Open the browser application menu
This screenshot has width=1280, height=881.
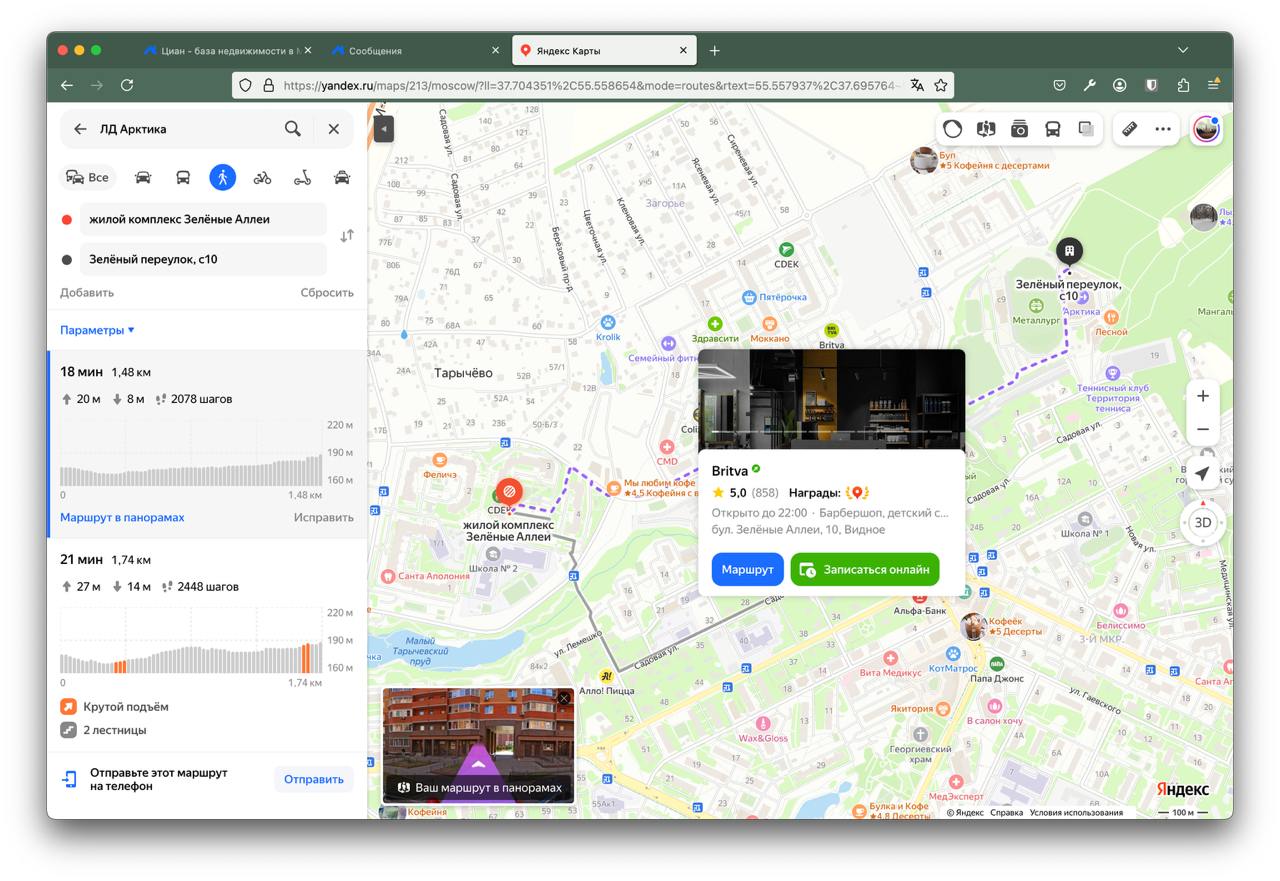[1214, 86]
